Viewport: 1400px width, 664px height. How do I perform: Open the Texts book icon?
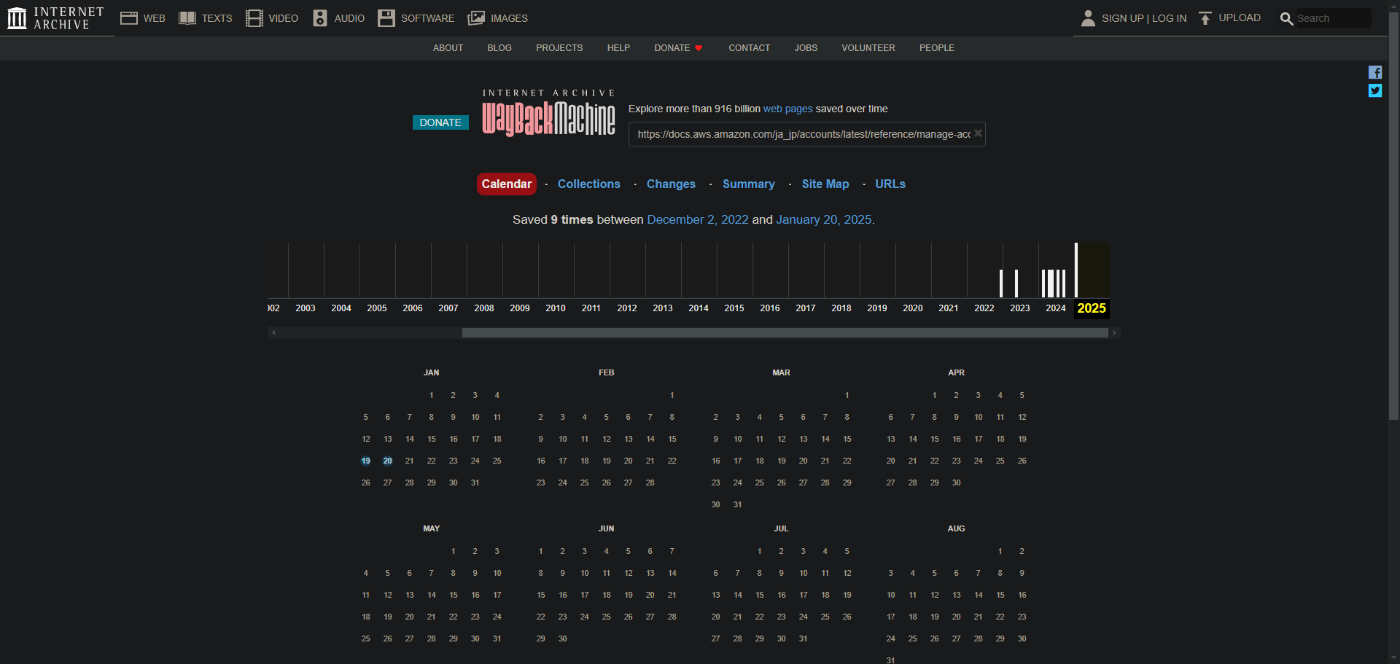pos(187,18)
